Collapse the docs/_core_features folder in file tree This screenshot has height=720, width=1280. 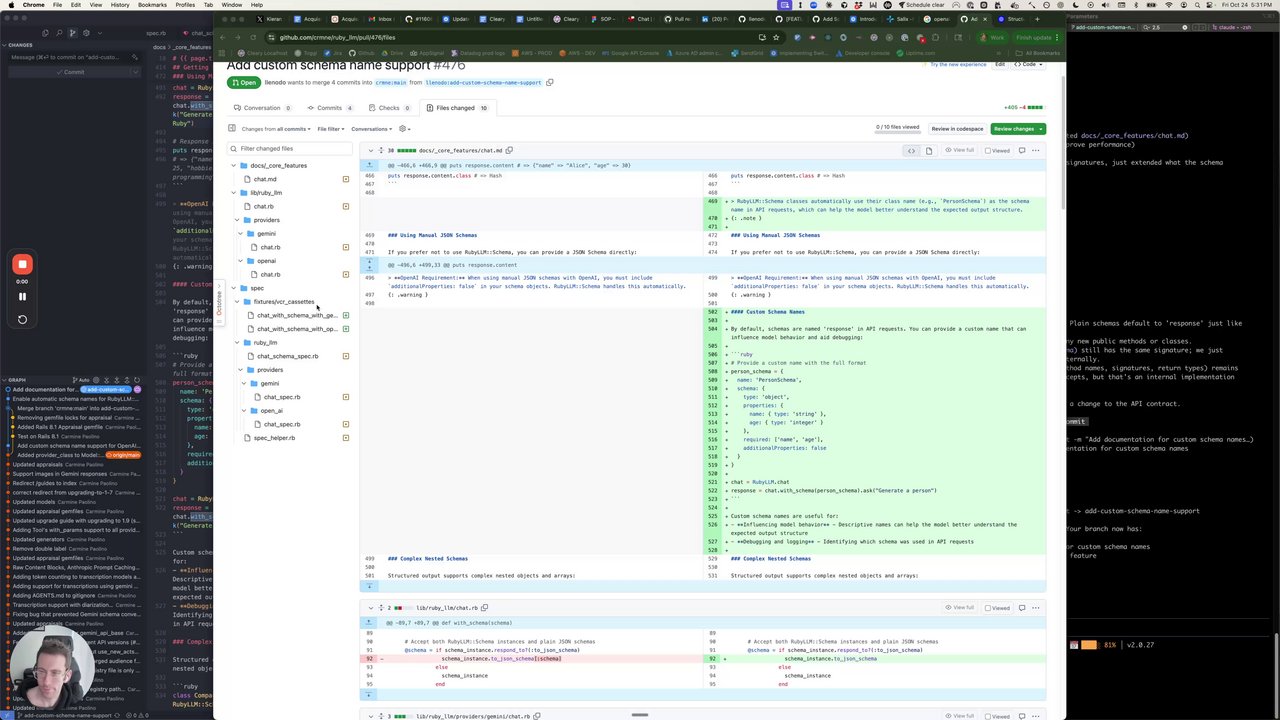tap(233, 165)
